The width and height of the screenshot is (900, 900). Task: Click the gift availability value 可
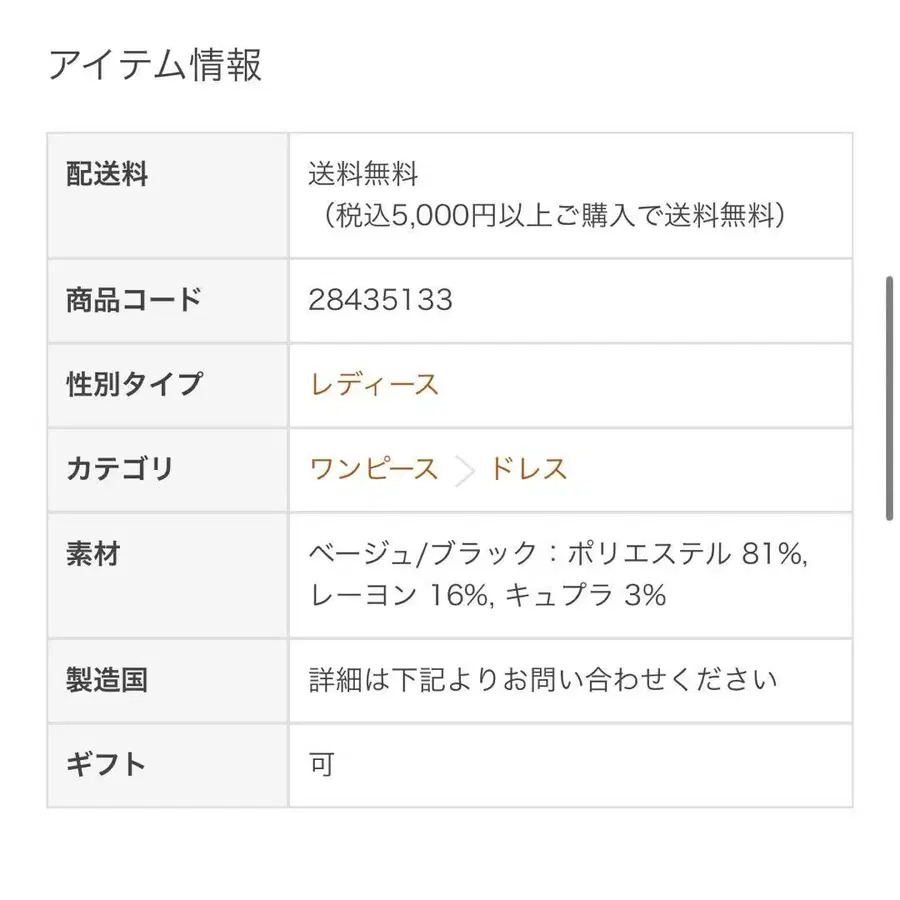pyautogui.click(x=322, y=765)
